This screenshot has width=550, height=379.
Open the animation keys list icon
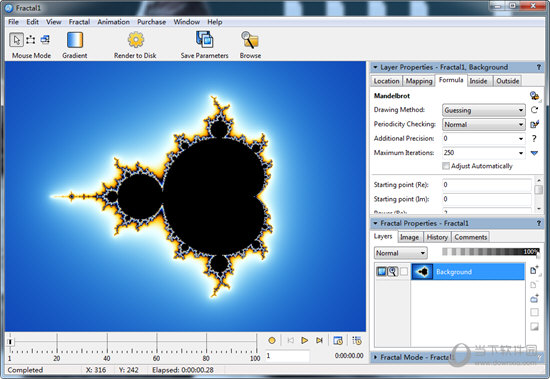(357, 340)
